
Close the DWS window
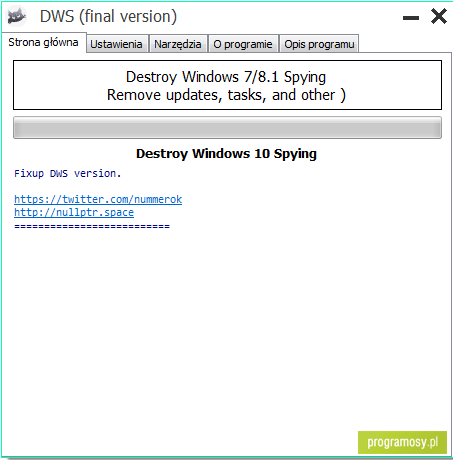click(x=439, y=16)
